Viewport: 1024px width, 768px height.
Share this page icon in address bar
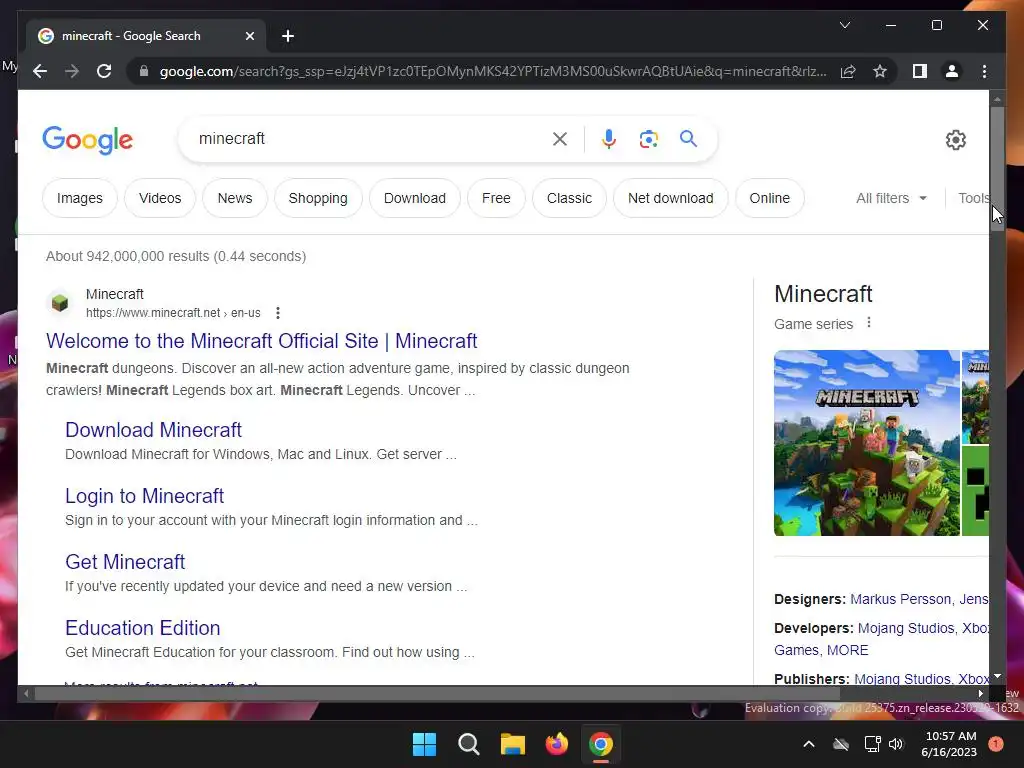(848, 71)
